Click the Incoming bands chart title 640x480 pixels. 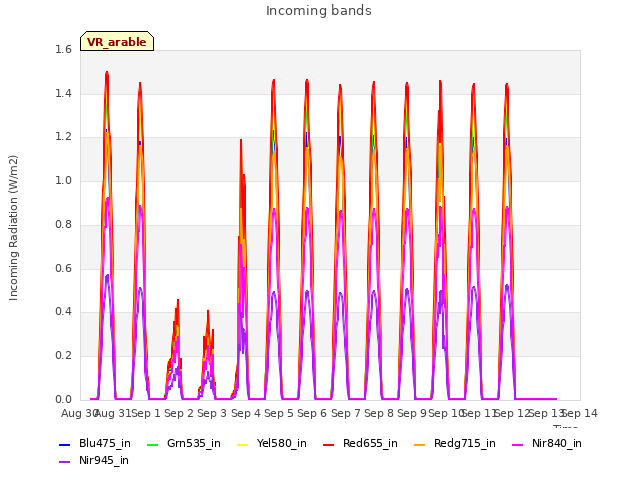319,11
